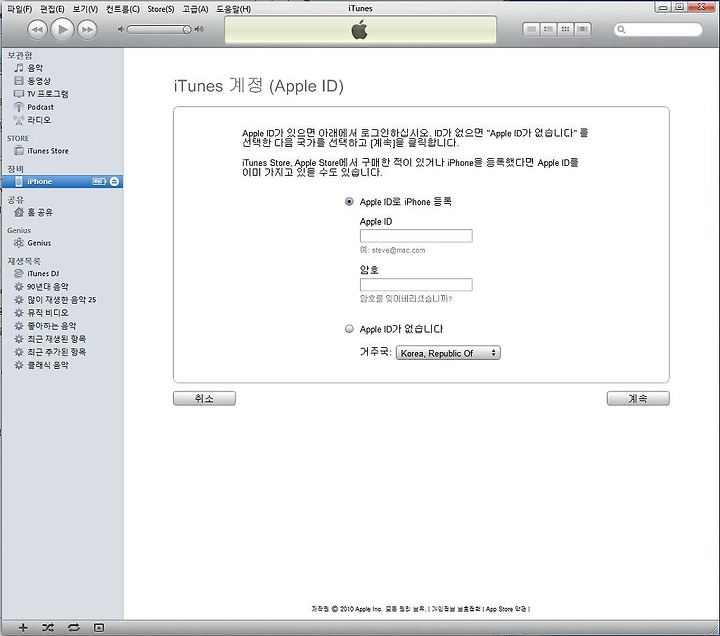Open 많이 재생한 음악 25 playlist
This screenshot has height=636, width=720.
pos(62,299)
